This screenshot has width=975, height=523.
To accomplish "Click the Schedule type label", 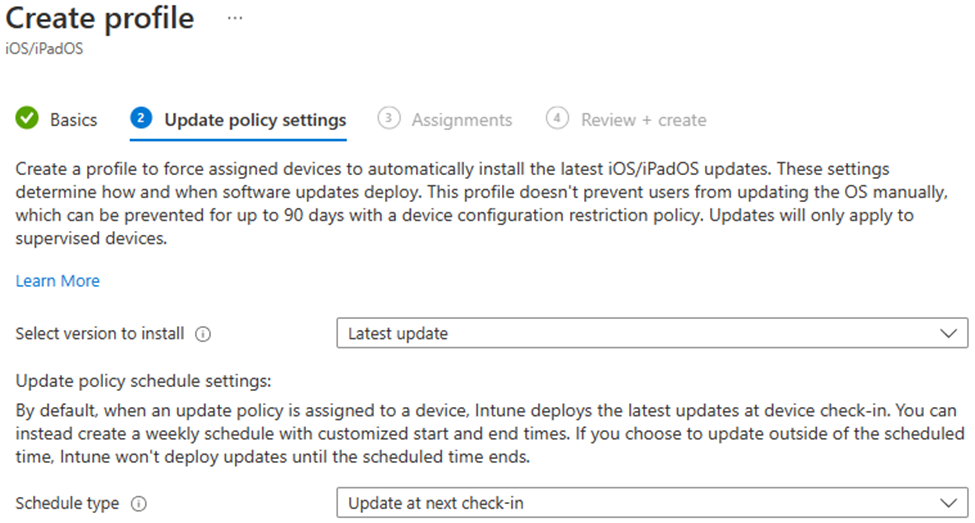I will [67, 503].
